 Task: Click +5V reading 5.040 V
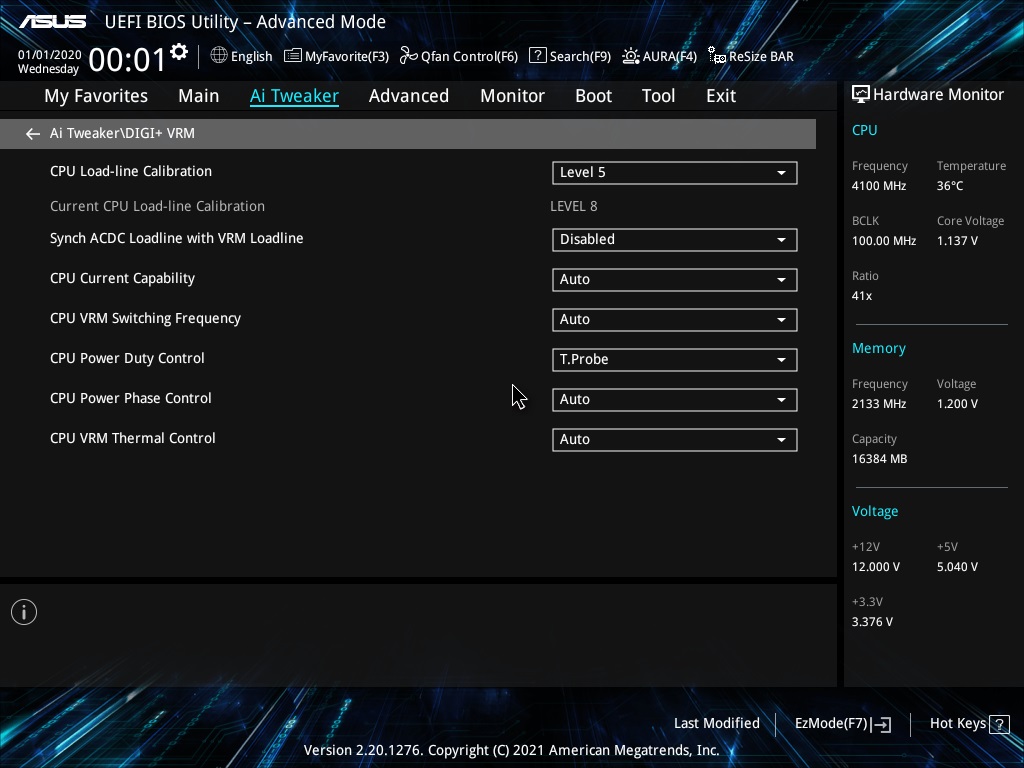(957, 567)
